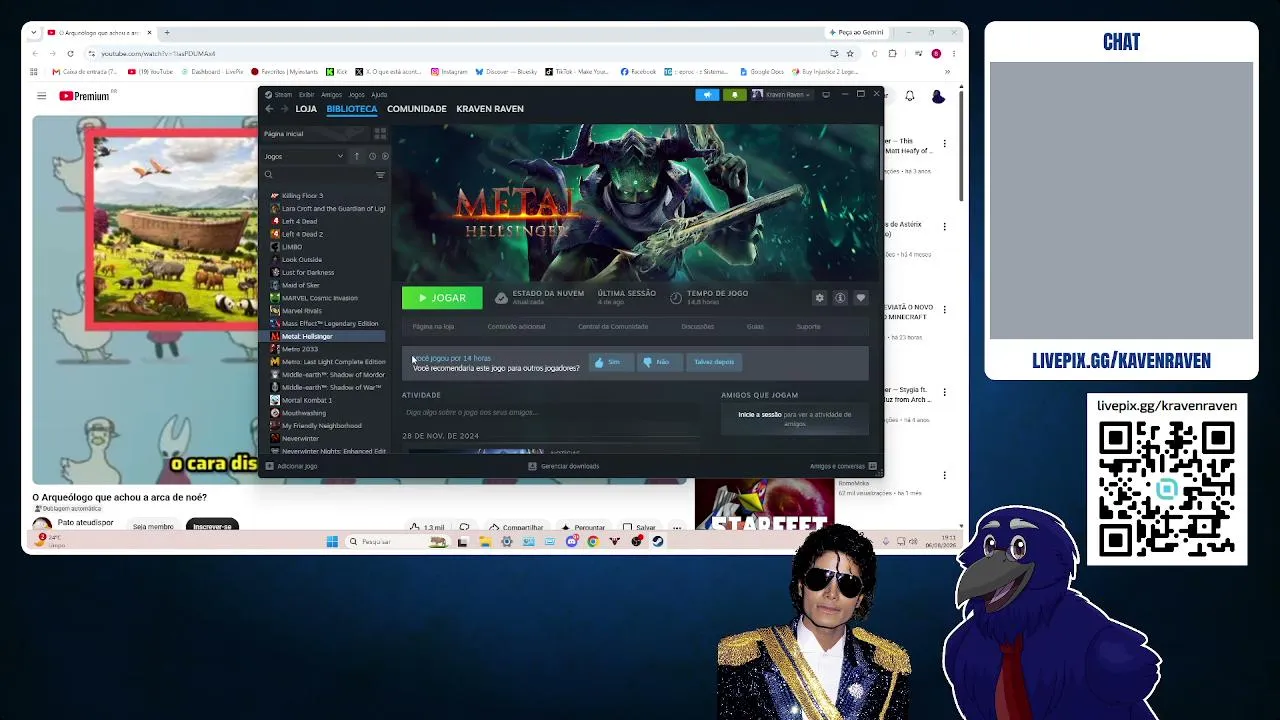Screen dimensions: 1280x720
Task: Click the ready-to-play filter icon in library
Action: click(385, 156)
